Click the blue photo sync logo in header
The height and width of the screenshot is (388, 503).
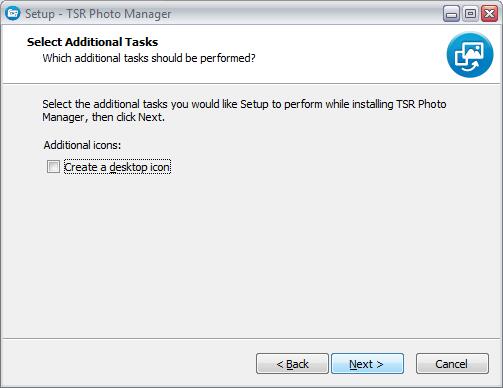click(x=470, y=55)
